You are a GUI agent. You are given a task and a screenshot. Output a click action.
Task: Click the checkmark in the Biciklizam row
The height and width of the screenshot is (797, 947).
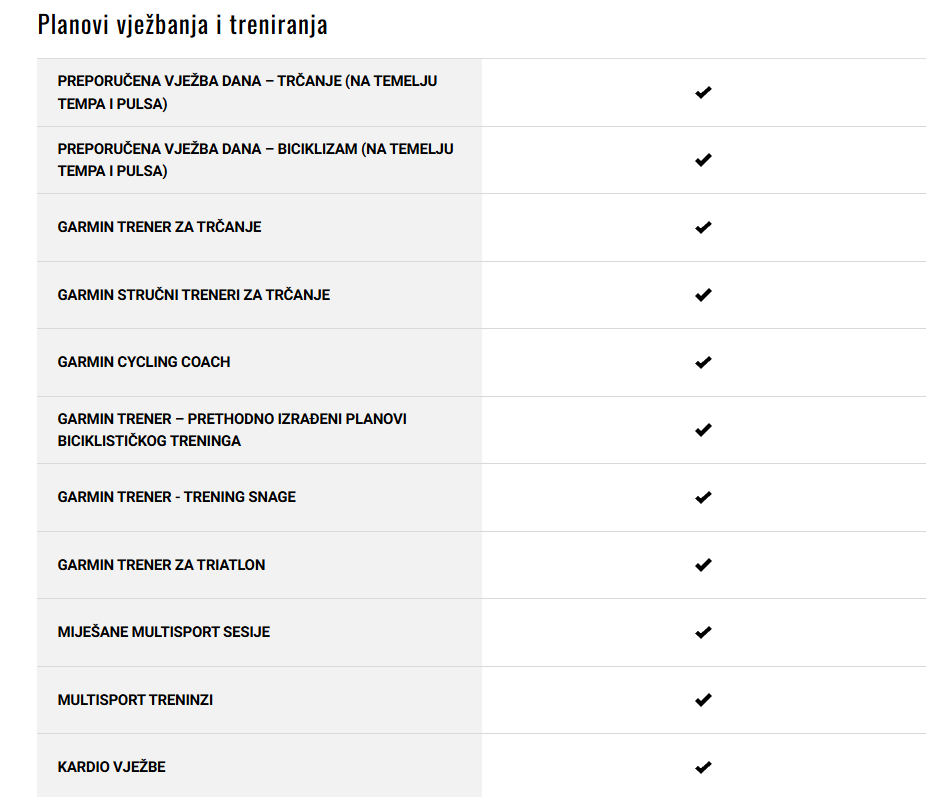pyautogui.click(x=703, y=160)
